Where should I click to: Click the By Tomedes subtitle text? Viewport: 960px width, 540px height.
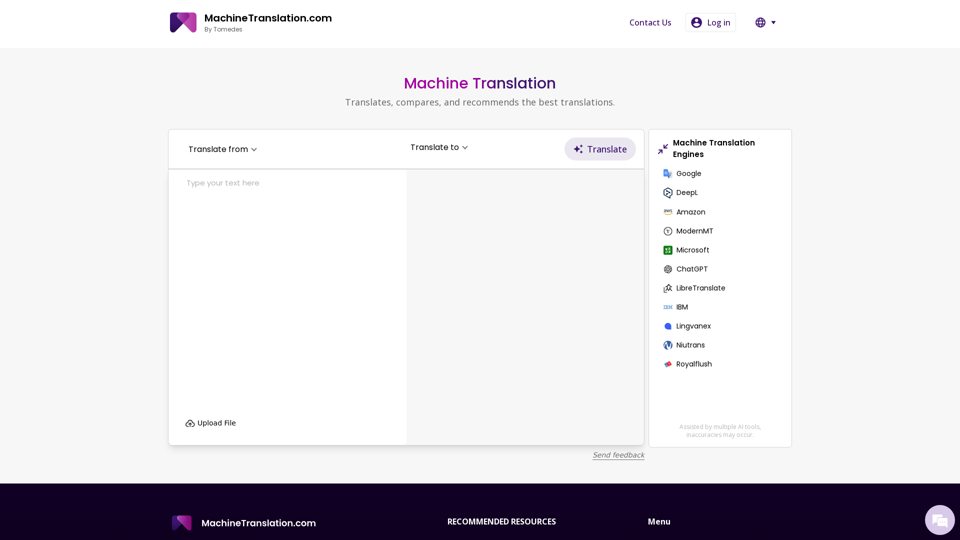tap(223, 29)
